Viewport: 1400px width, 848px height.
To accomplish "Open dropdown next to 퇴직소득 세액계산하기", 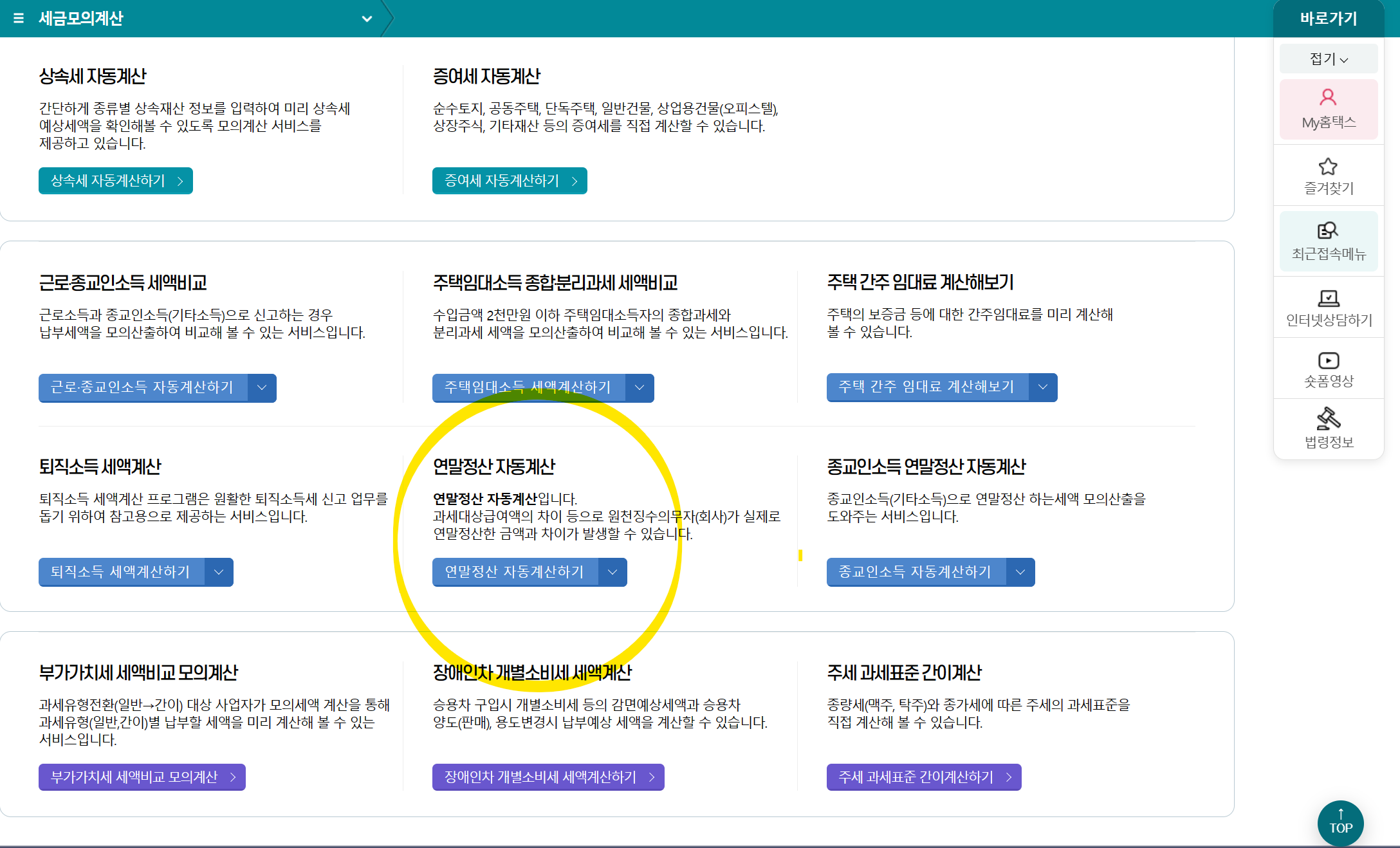I will click(219, 572).
